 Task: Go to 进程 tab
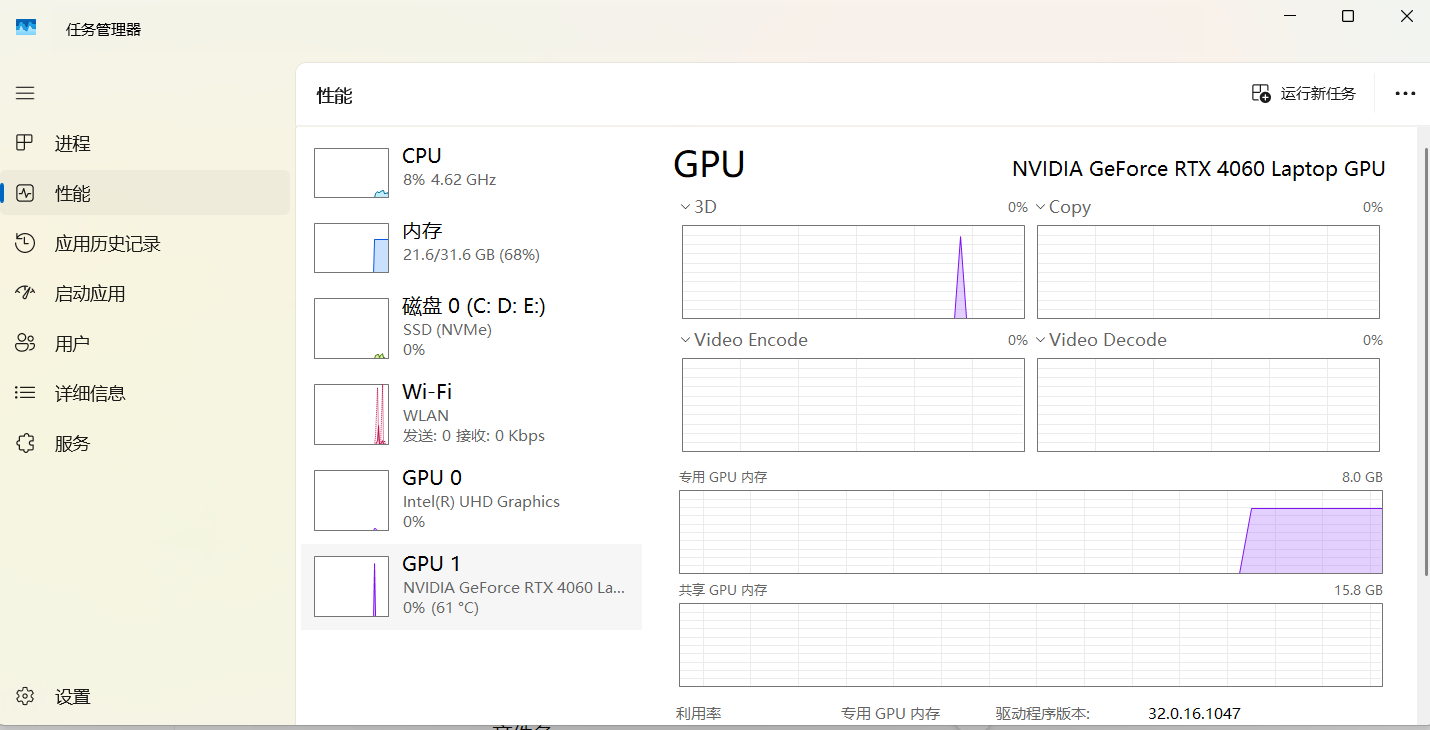coord(145,143)
